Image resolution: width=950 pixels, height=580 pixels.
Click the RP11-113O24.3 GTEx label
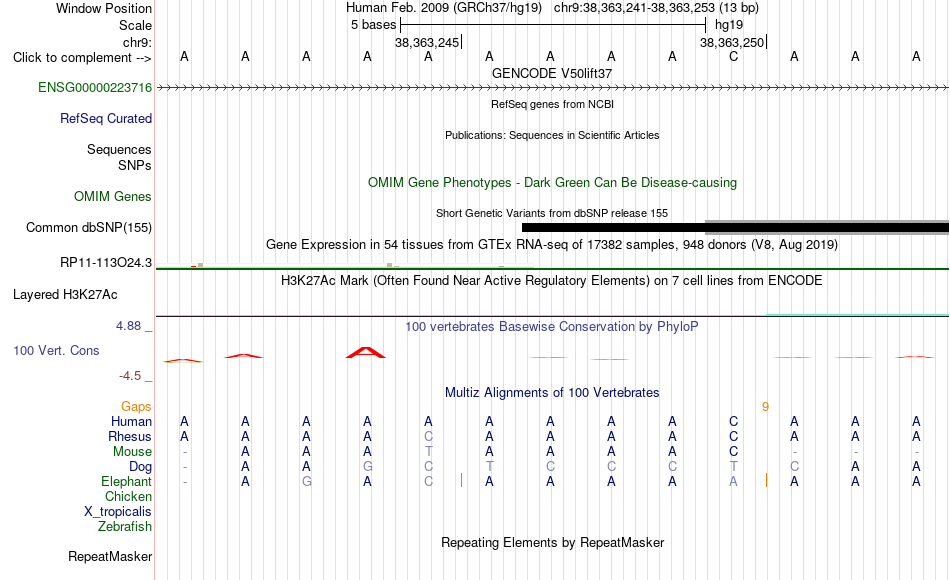click(106, 262)
